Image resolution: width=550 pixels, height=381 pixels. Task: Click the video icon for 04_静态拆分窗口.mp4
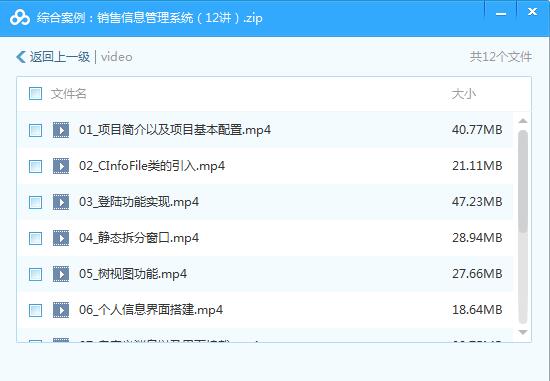coord(61,238)
